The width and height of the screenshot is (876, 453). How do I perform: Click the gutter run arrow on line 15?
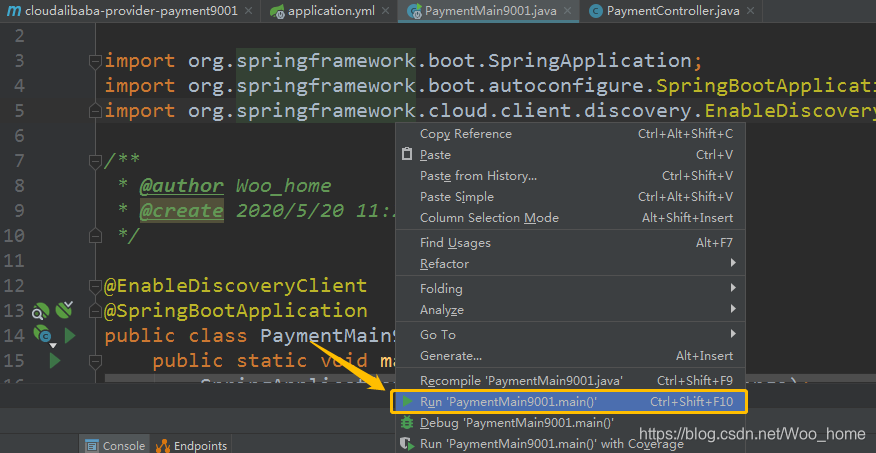point(55,360)
